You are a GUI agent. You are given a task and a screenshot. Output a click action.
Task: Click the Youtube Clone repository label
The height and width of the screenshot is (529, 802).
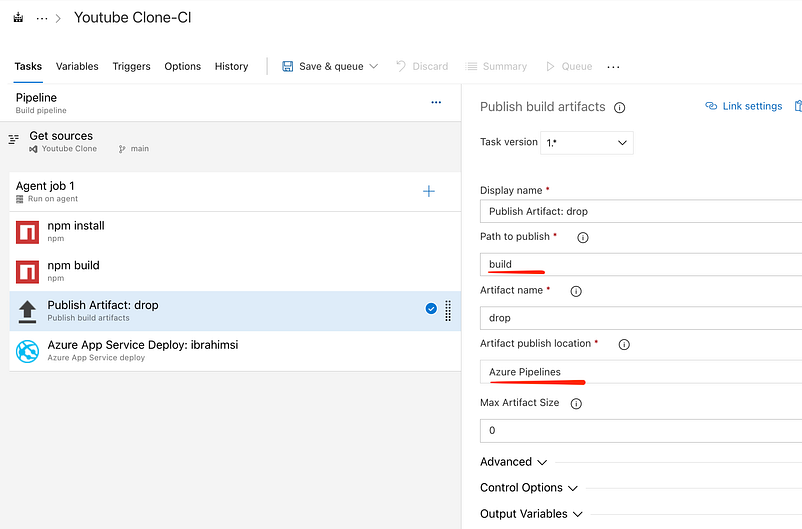69,149
